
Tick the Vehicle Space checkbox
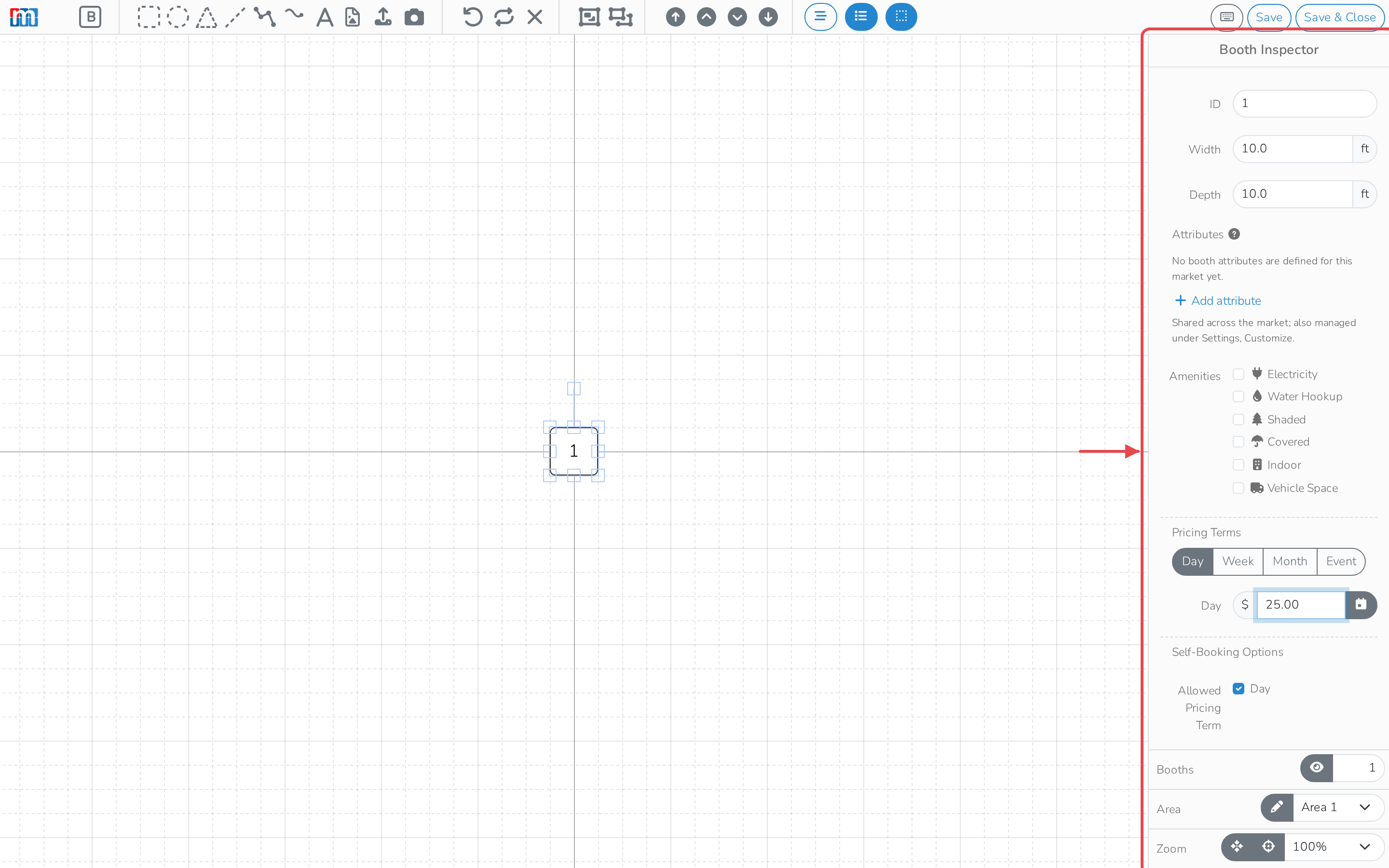tap(1239, 488)
